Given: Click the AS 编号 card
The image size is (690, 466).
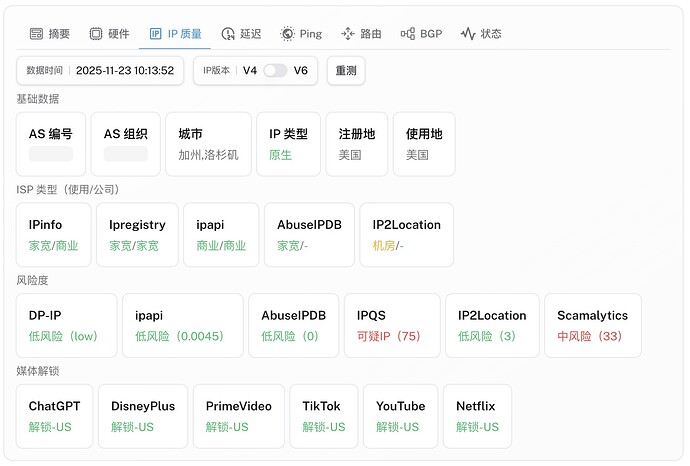Looking at the screenshot, I should (51, 144).
